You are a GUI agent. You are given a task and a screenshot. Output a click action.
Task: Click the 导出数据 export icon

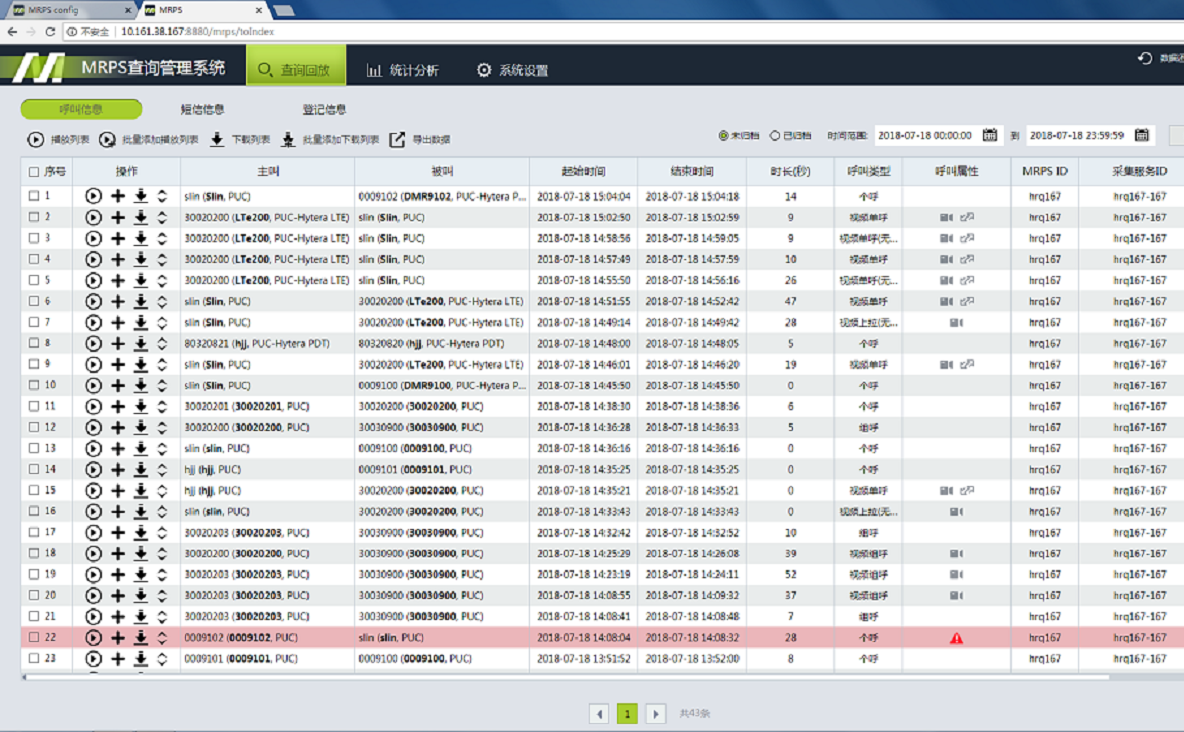click(397, 140)
